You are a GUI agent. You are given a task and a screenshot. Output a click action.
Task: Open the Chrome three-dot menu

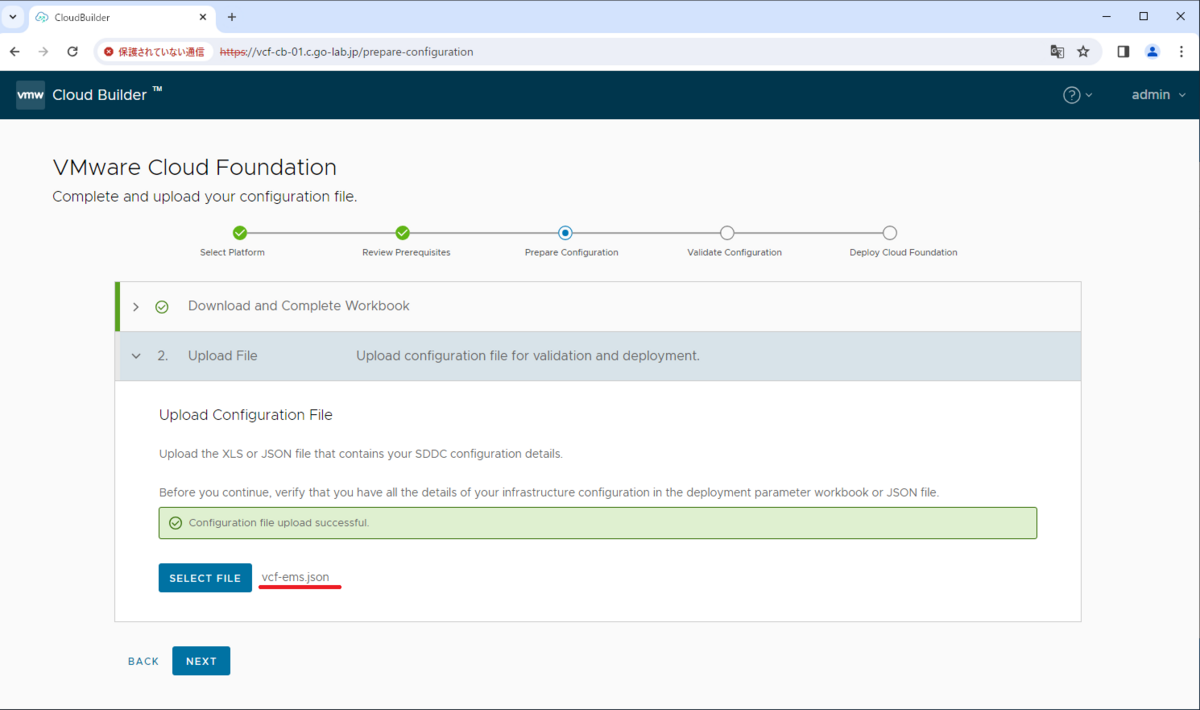[1181, 51]
